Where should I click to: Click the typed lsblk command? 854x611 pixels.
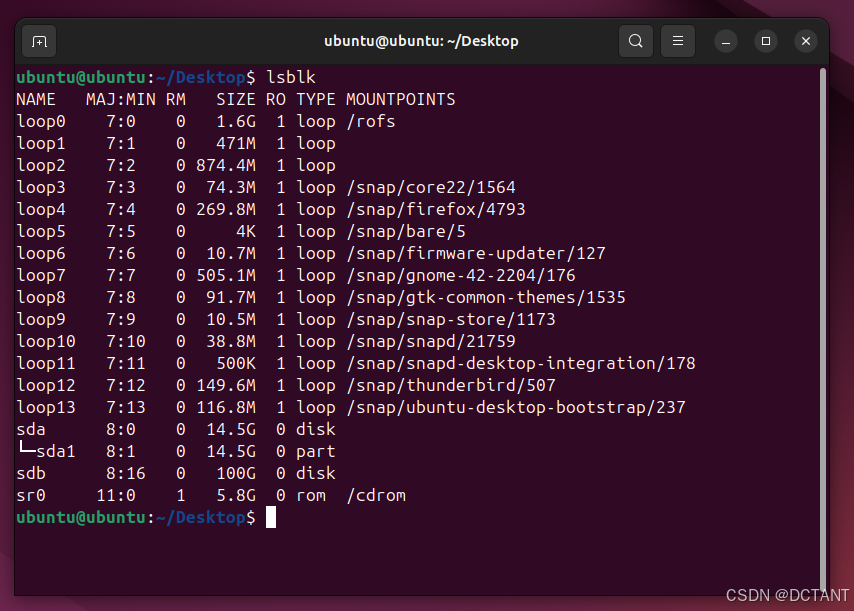tap(290, 77)
